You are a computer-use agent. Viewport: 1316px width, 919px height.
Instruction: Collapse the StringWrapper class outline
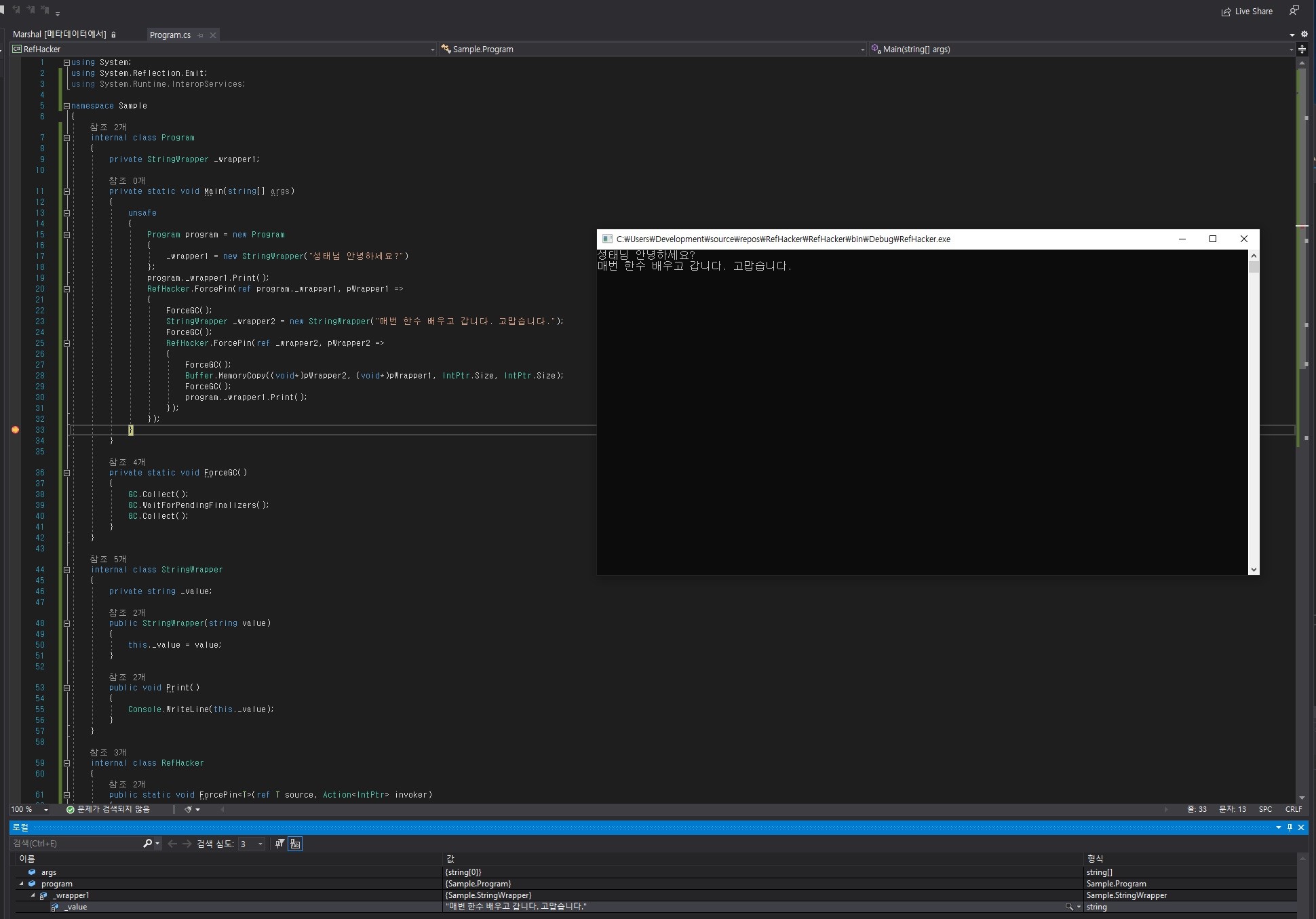[66, 570]
